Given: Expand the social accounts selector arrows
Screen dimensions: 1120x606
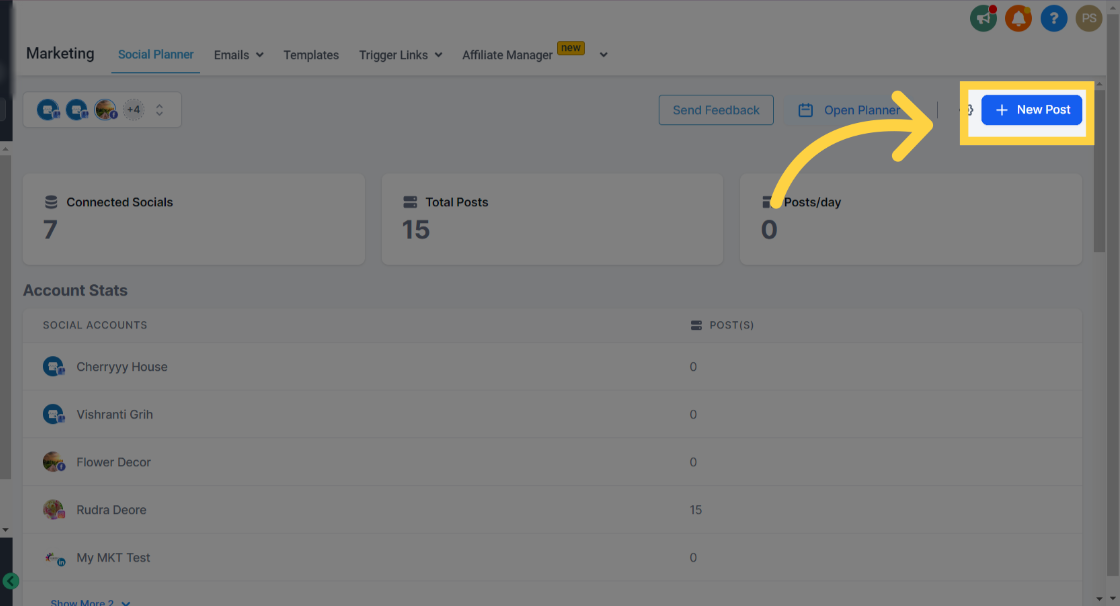Looking at the screenshot, I should pos(159,109).
